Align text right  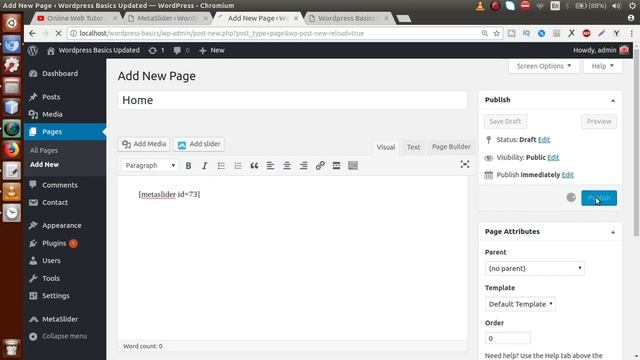click(303, 166)
